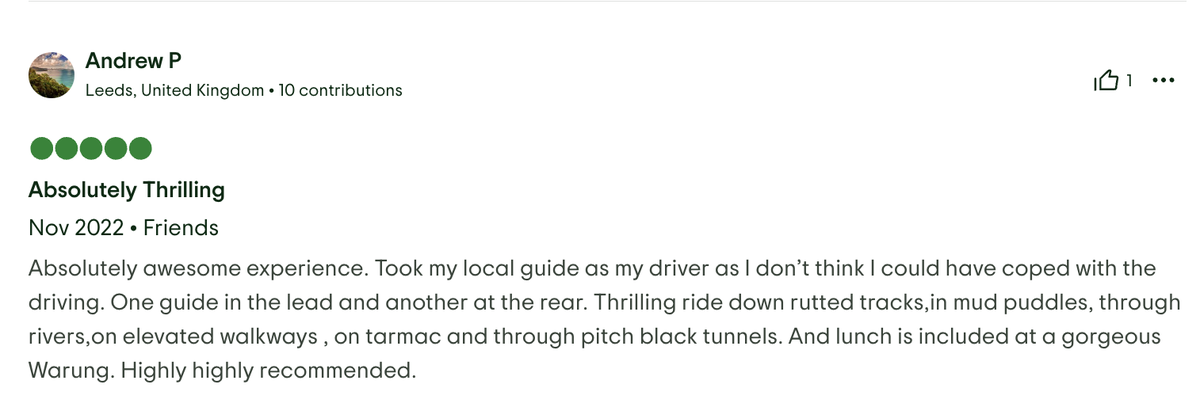Click the first green rating bubble
The height and width of the screenshot is (407, 1200).
[43, 149]
